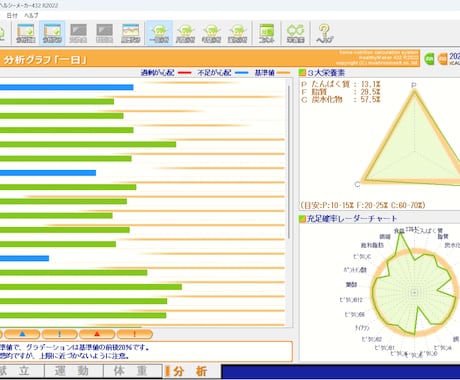This screenshot has width=460, height=380.
Task: Open the ヘルプ menu in the menu bar
Action: [x=31, y=15]
